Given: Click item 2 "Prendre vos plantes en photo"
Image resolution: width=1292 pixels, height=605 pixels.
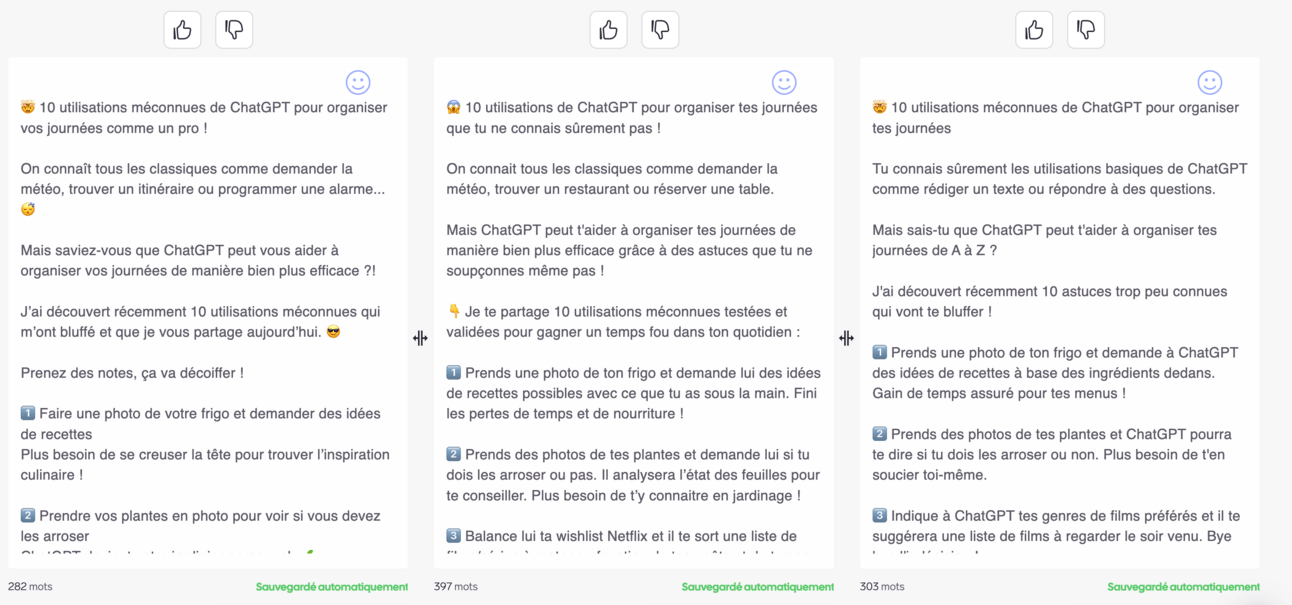Looking at the screenshot, I should click(201, 526).
